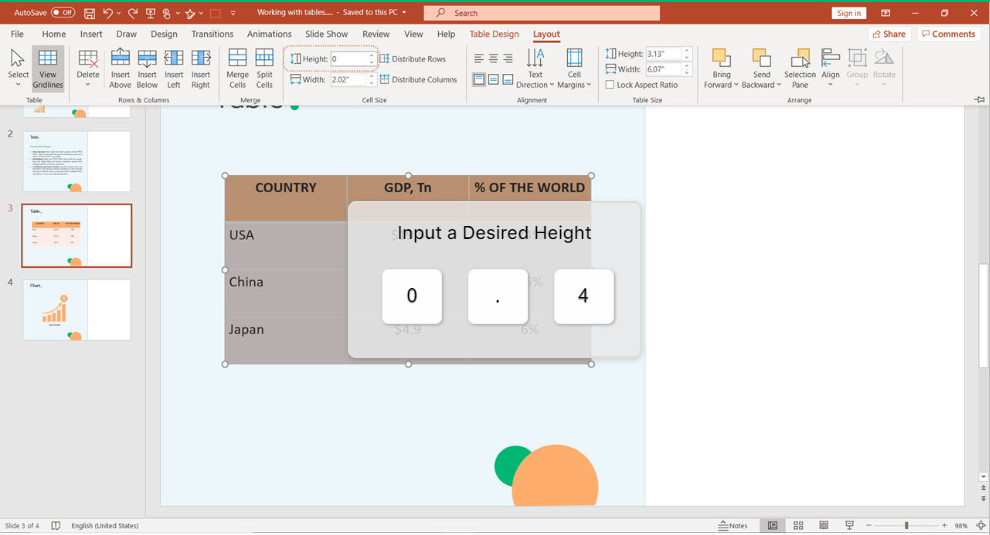Align text to bottom of cell
This screenshot has height=535, width=990.
point(508,80)
